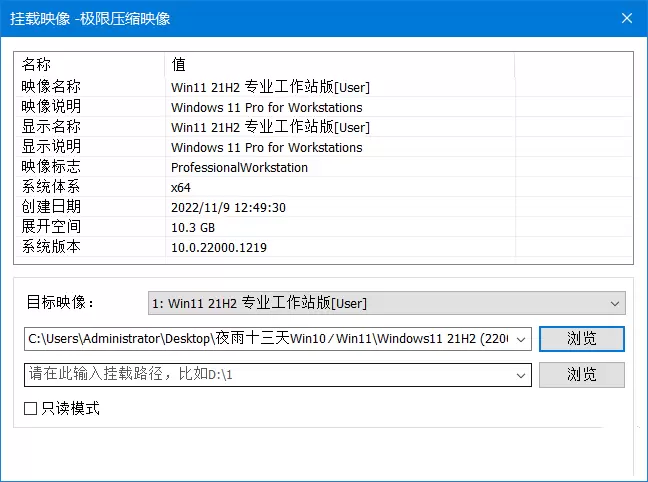
Task: Click the value ProfessionalWorkstation
Action: [x=239, y=167]
